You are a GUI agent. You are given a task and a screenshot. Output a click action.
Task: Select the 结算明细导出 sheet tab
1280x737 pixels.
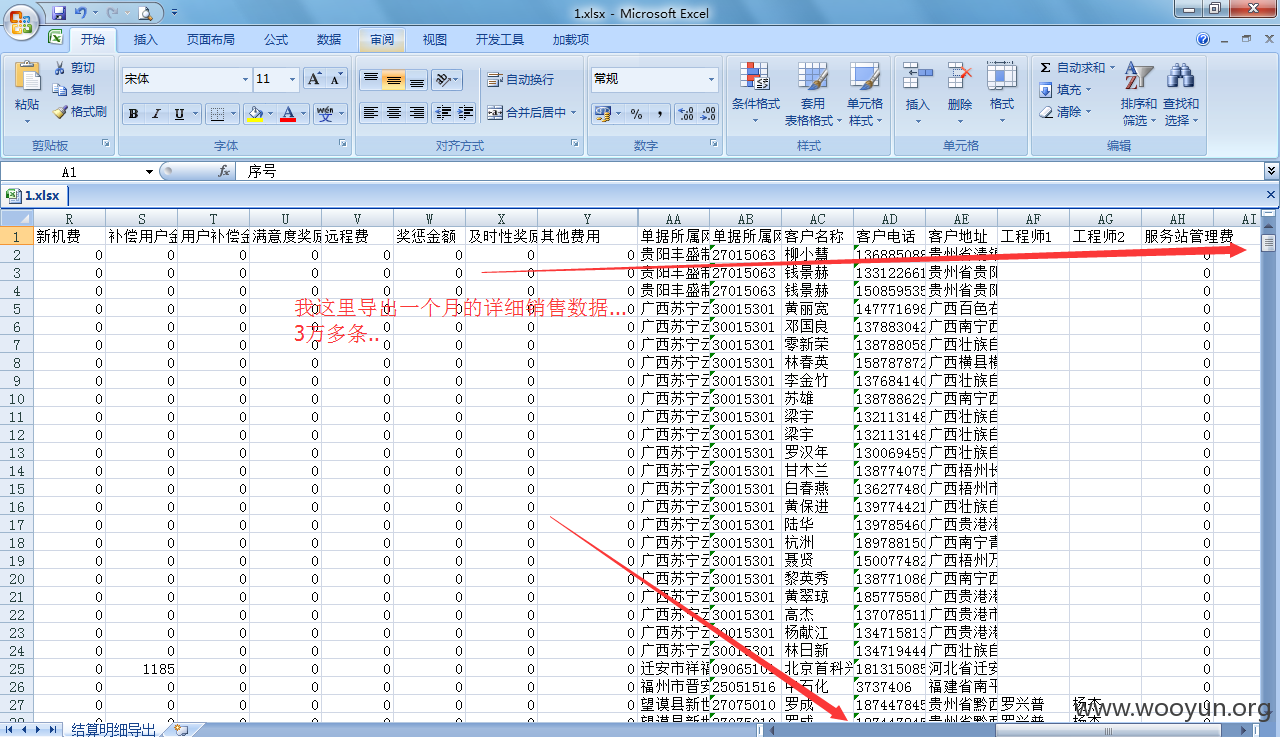113,729
